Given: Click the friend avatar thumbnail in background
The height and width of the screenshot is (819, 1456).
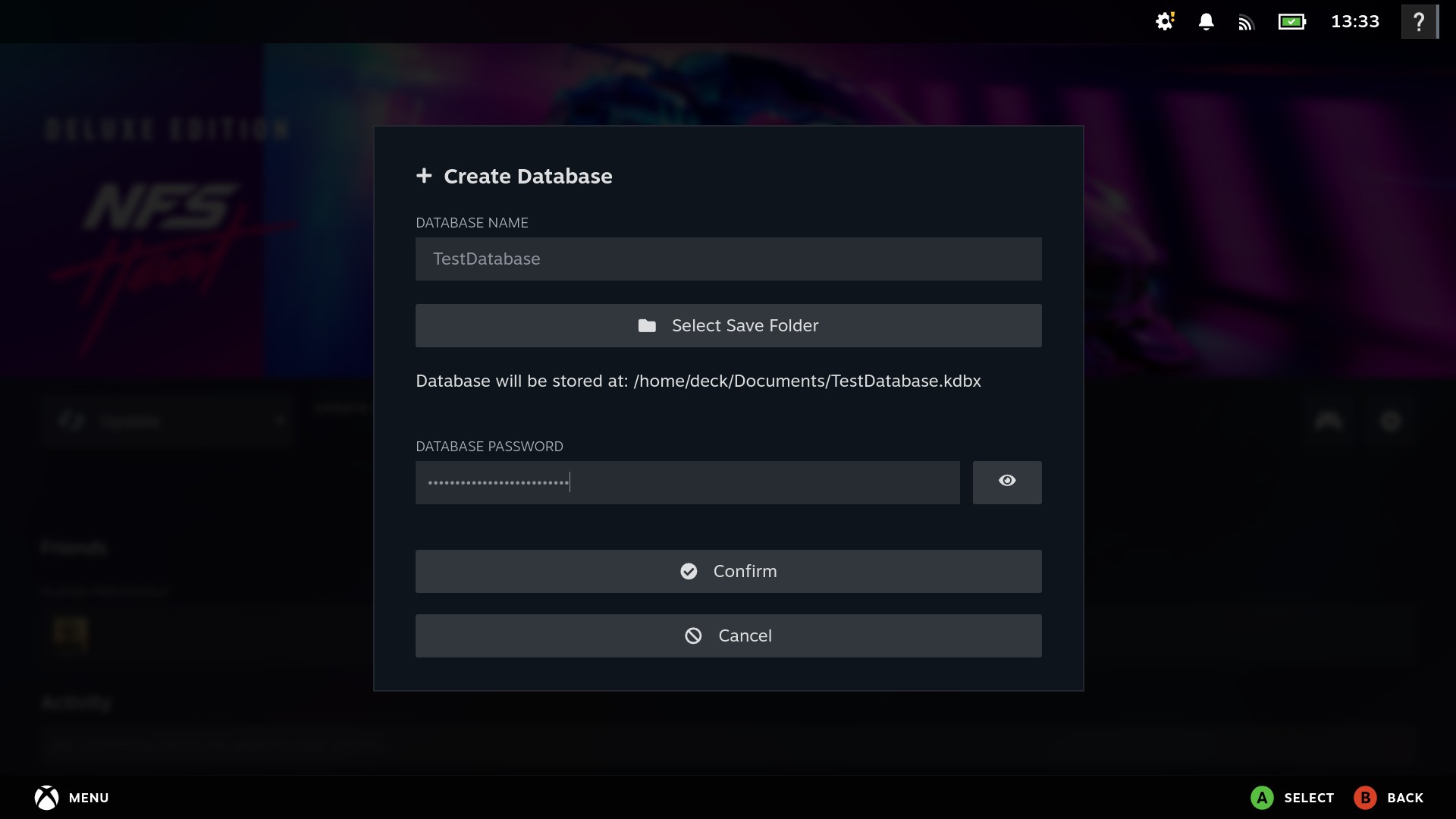Looking at the screenshot, I should [x=71, y=632].
